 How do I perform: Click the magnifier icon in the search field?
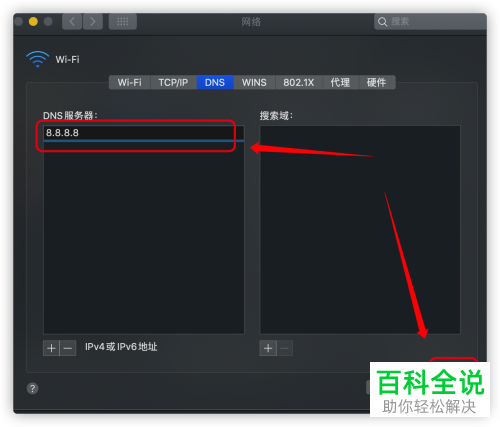point(382,22)
